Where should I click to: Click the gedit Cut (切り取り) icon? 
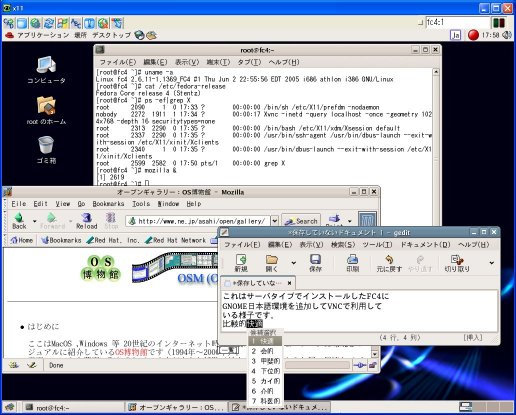click(x=457, y=260)
